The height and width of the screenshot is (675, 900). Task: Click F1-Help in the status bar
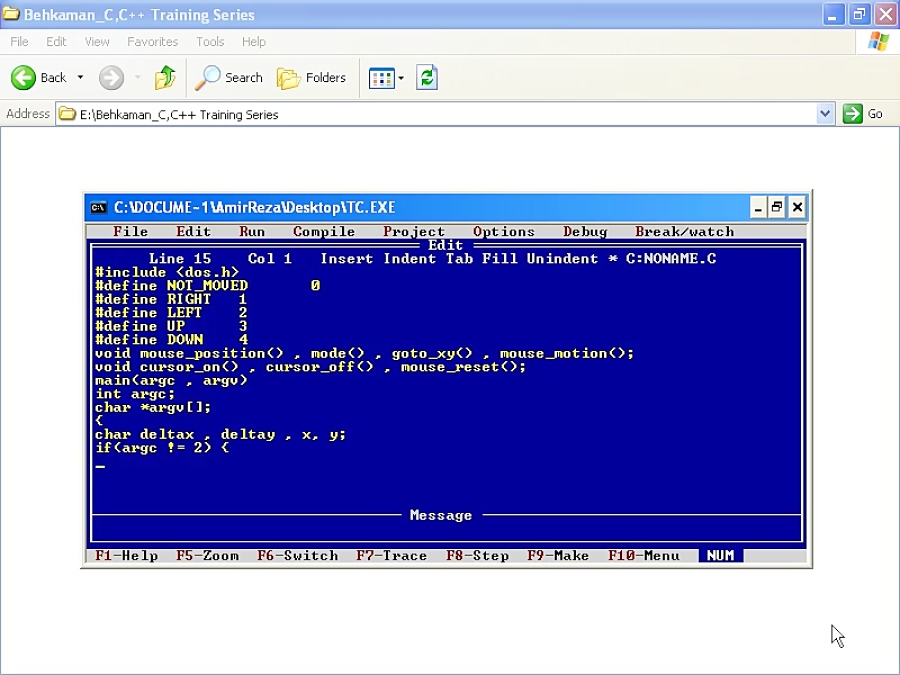(126, 556)
